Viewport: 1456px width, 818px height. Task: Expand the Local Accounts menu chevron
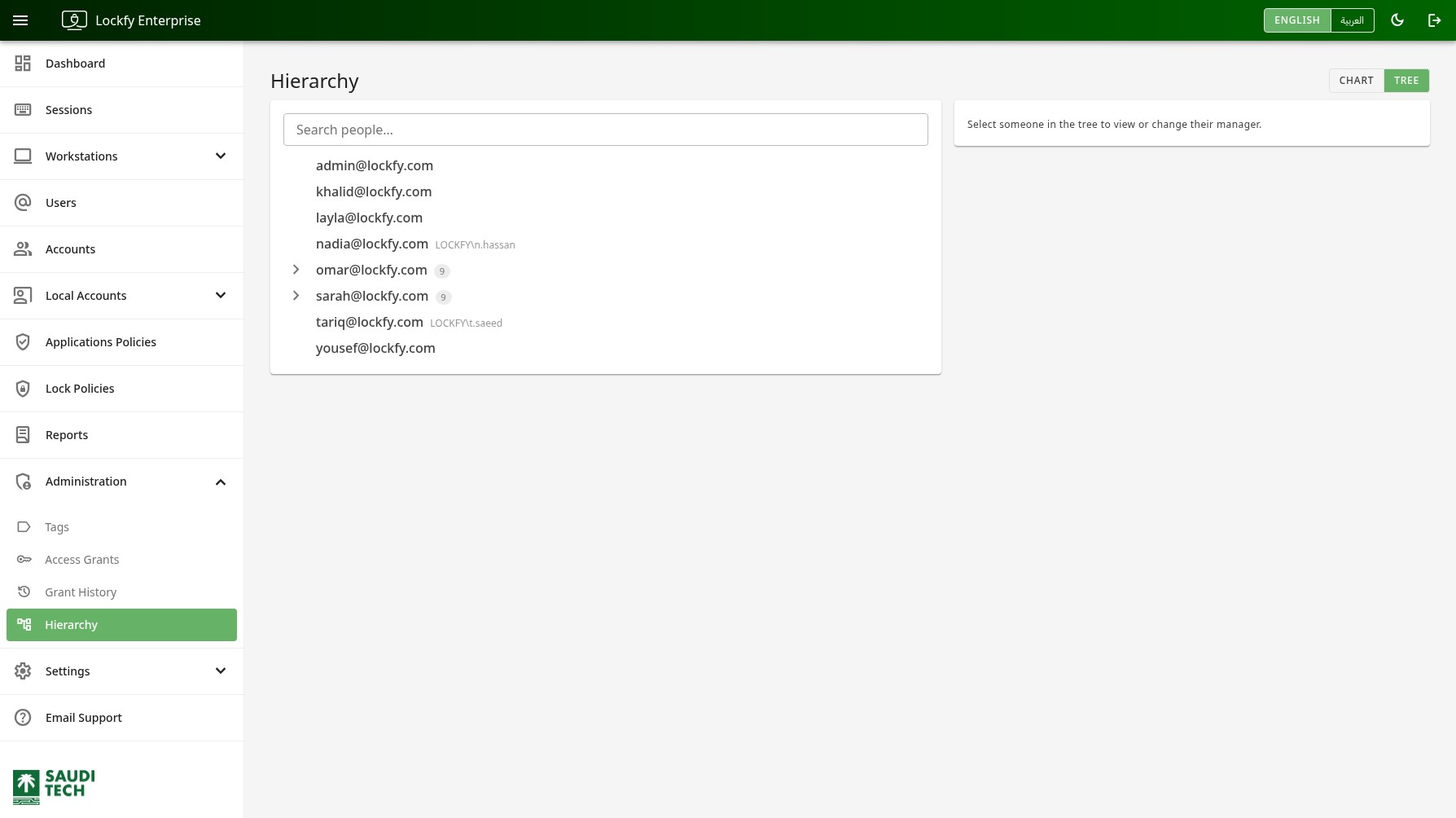(x=221, y=296)
